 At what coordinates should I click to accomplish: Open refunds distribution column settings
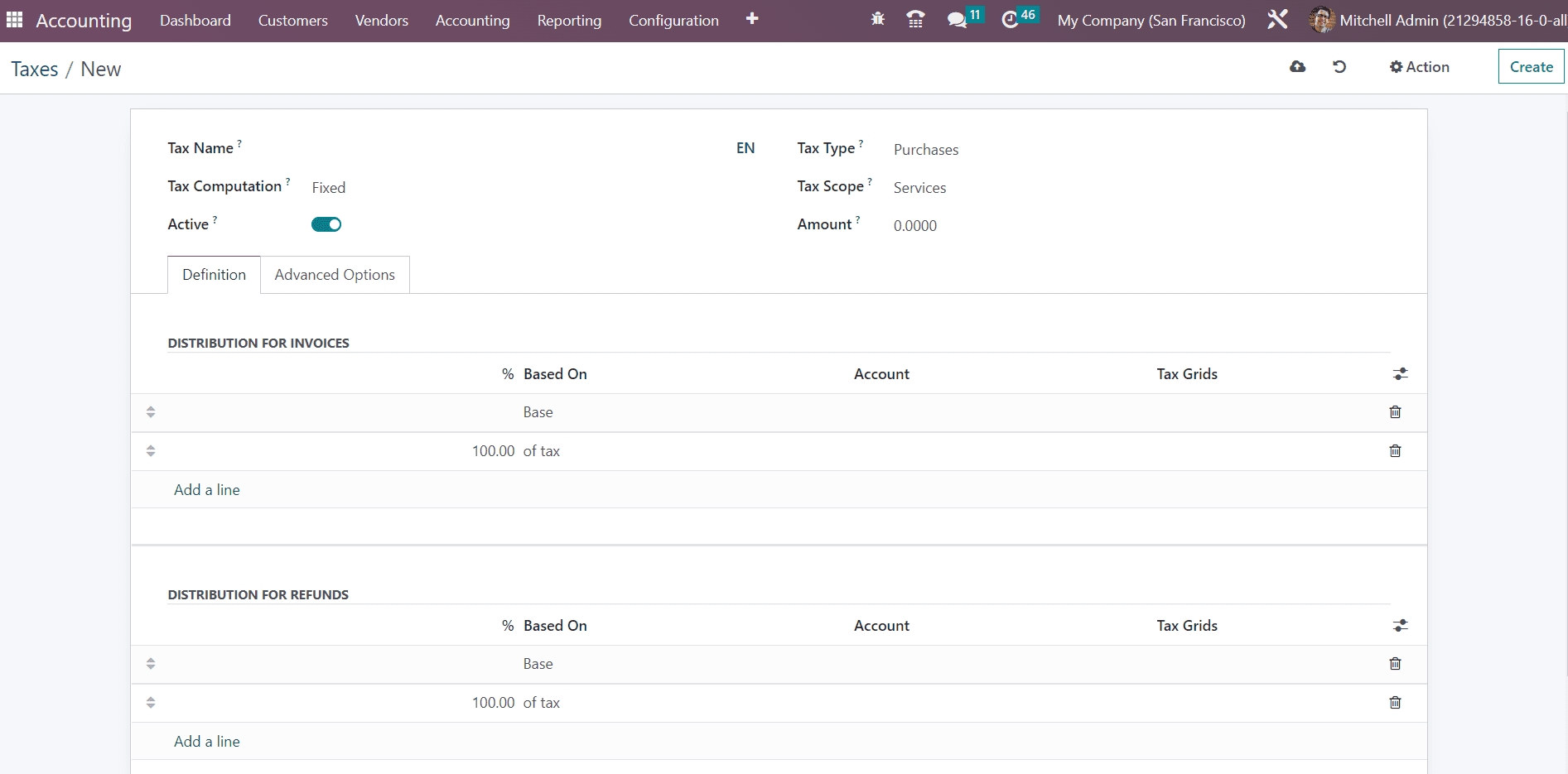click(1400, 626)
